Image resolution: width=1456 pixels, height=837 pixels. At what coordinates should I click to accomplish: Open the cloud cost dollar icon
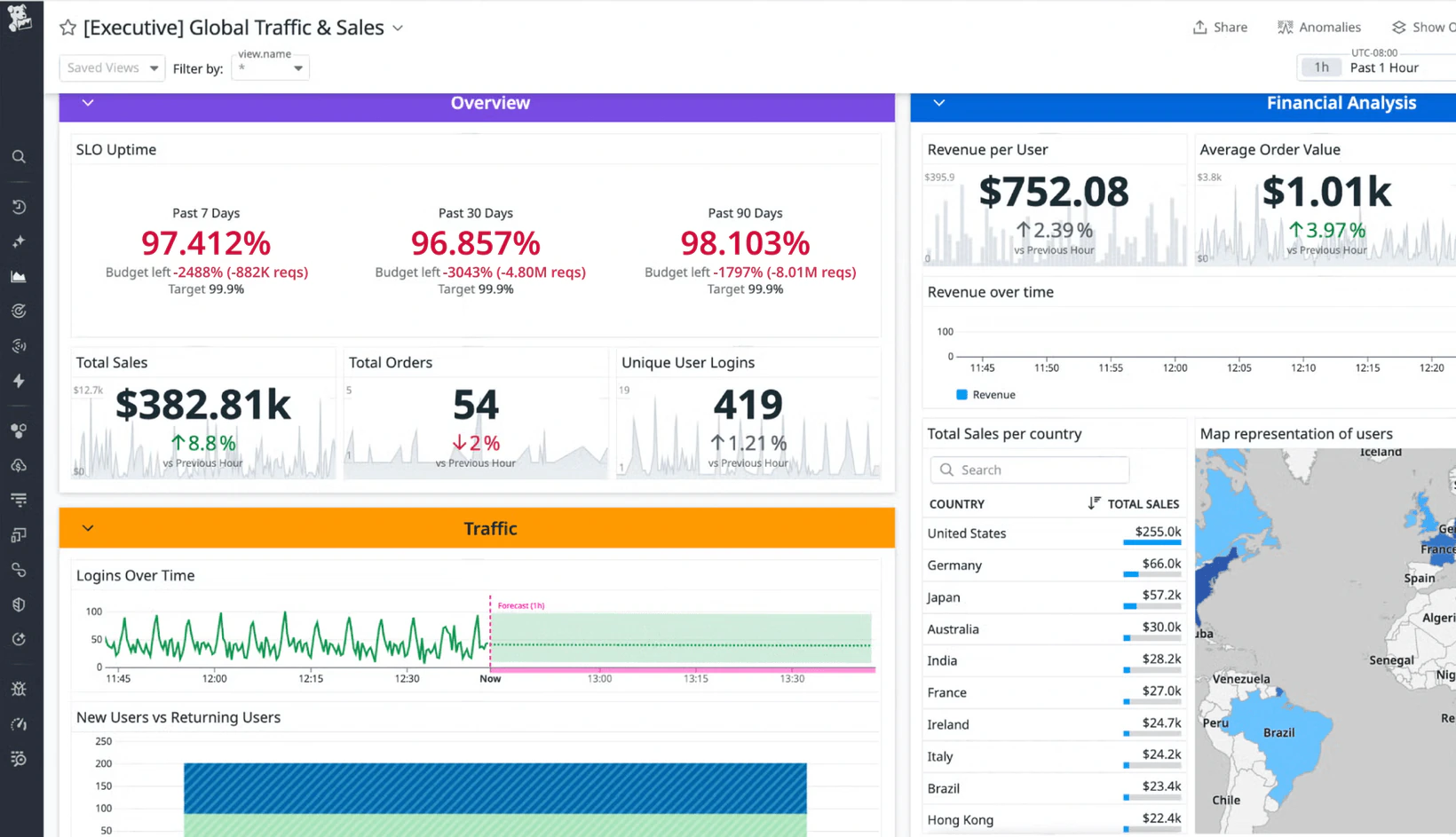tap(19, 465)
